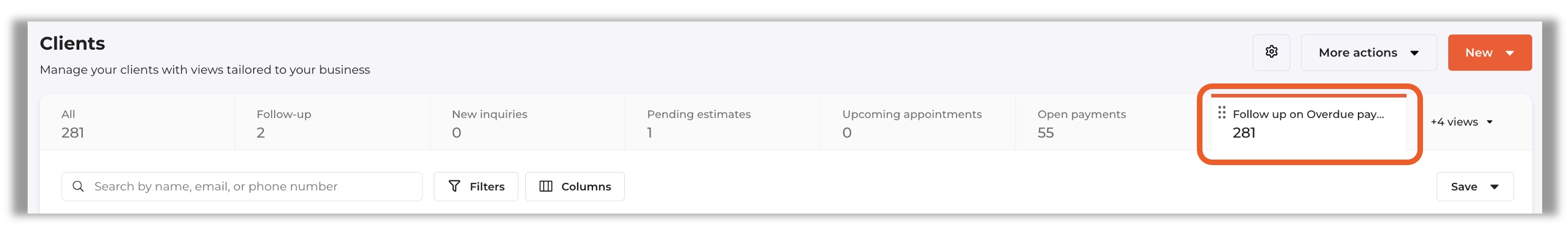Focus the search by name field
The image size is (1568, 232).
pos(241,187)
